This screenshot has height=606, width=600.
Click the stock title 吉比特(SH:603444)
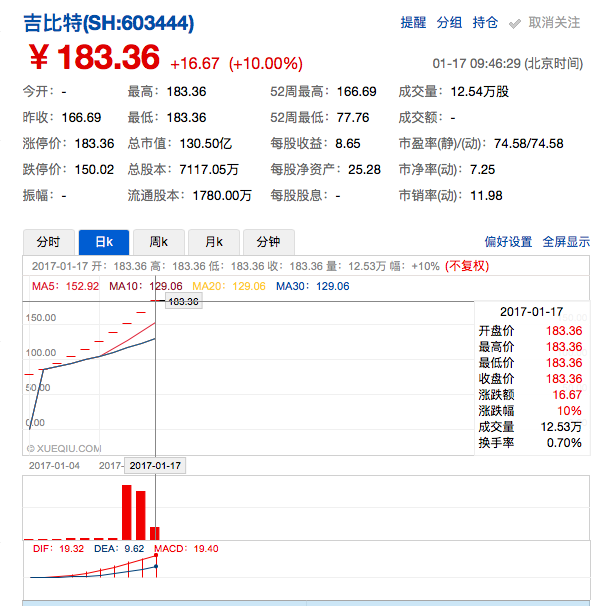(109, 23)
